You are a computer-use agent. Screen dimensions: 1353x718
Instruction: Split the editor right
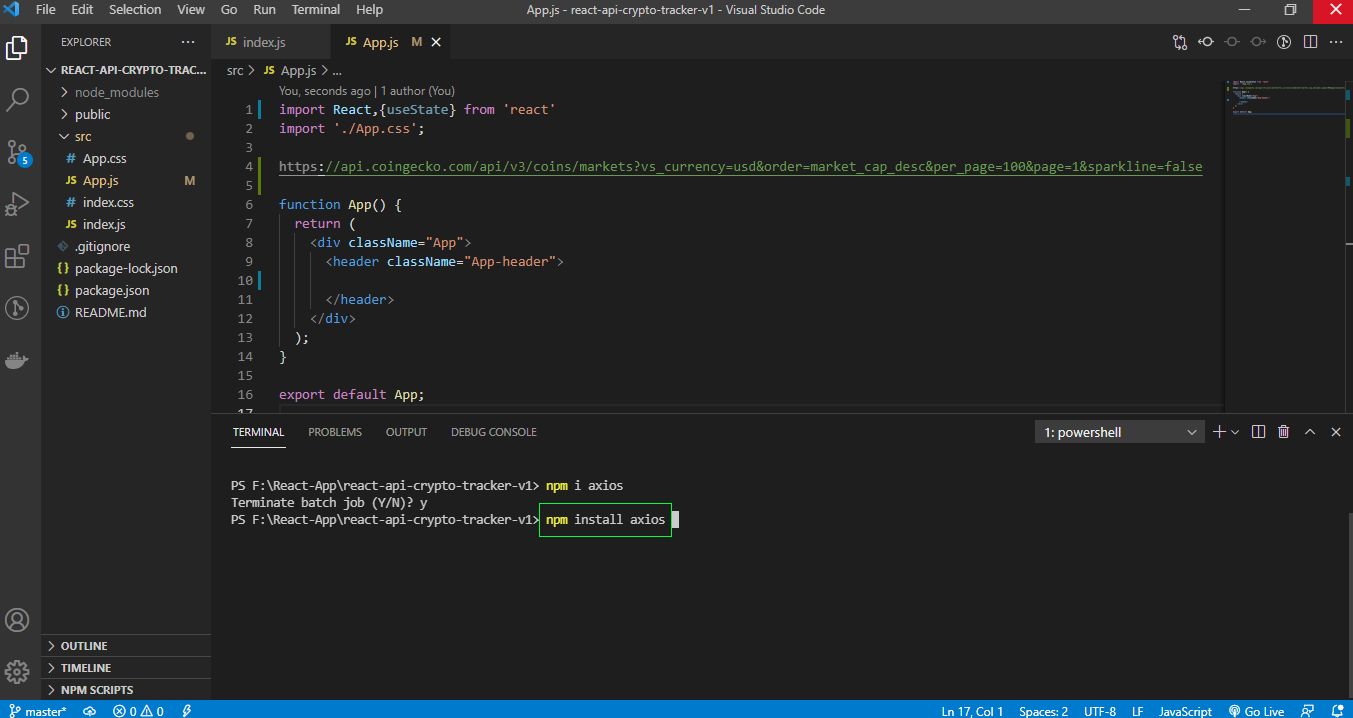[1310, 42]
